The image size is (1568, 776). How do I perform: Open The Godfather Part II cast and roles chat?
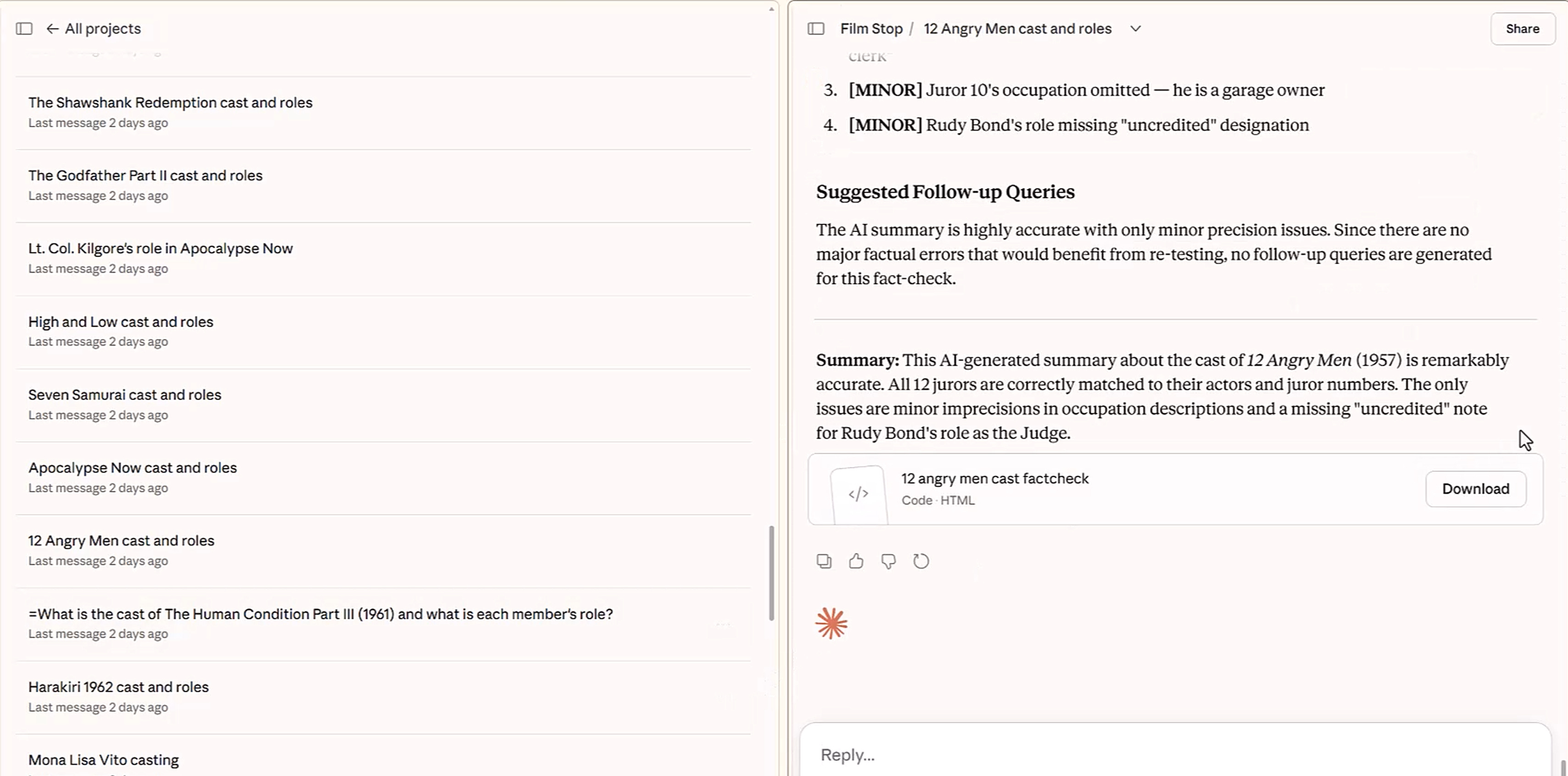(x=145, y=176)
